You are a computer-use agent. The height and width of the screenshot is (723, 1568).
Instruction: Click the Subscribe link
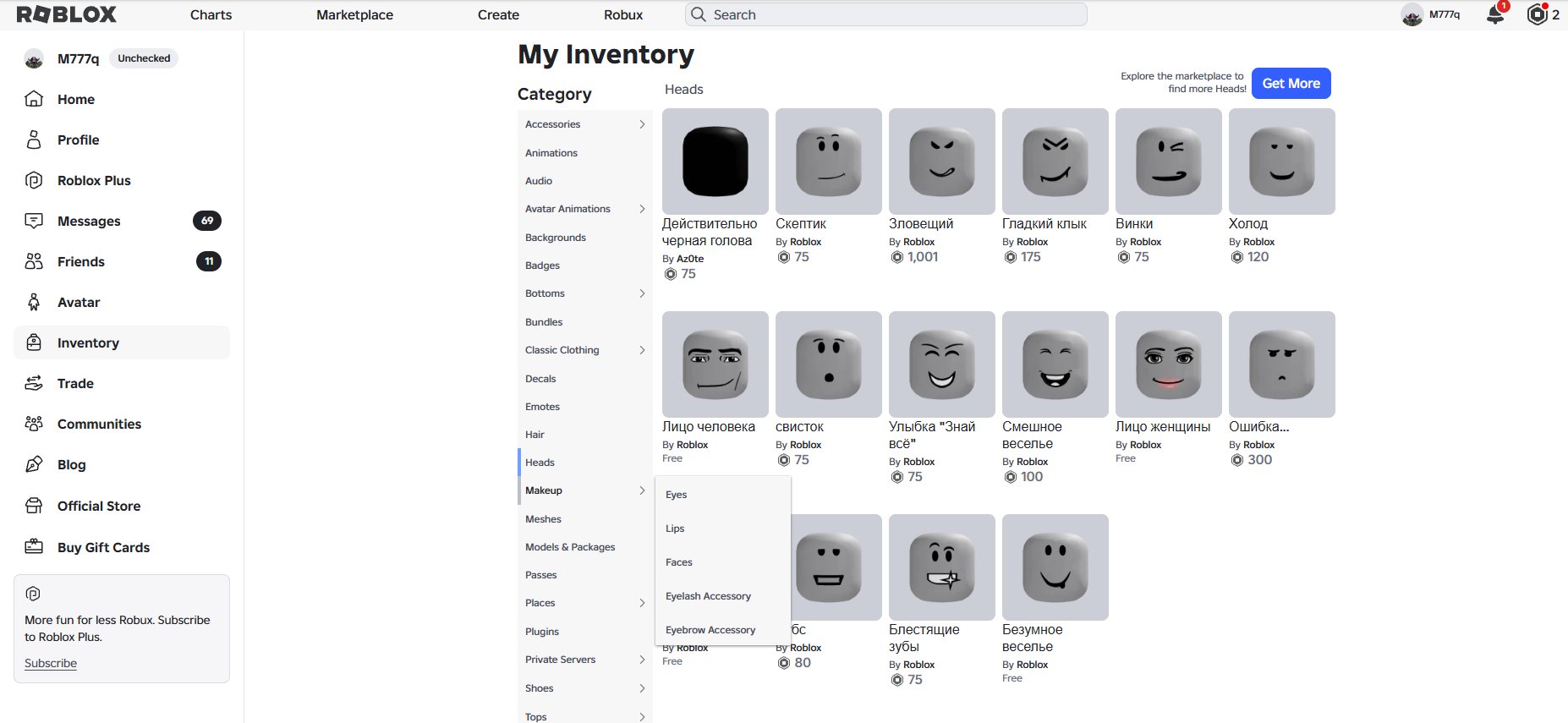point(51,663)
